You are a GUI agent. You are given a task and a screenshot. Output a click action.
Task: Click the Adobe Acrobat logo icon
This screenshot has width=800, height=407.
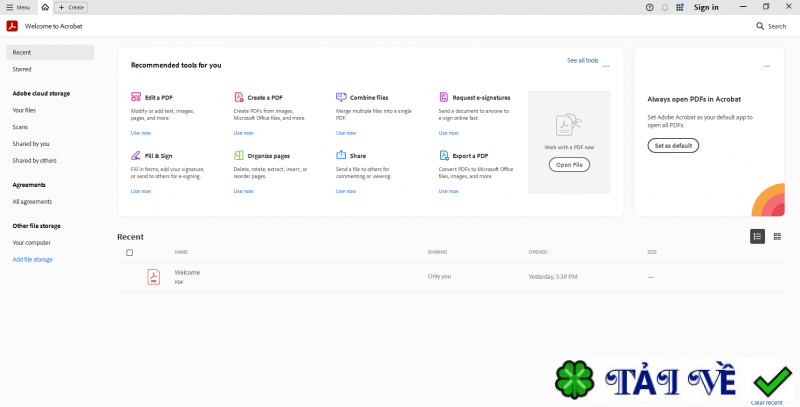click(x=12, y=26)
